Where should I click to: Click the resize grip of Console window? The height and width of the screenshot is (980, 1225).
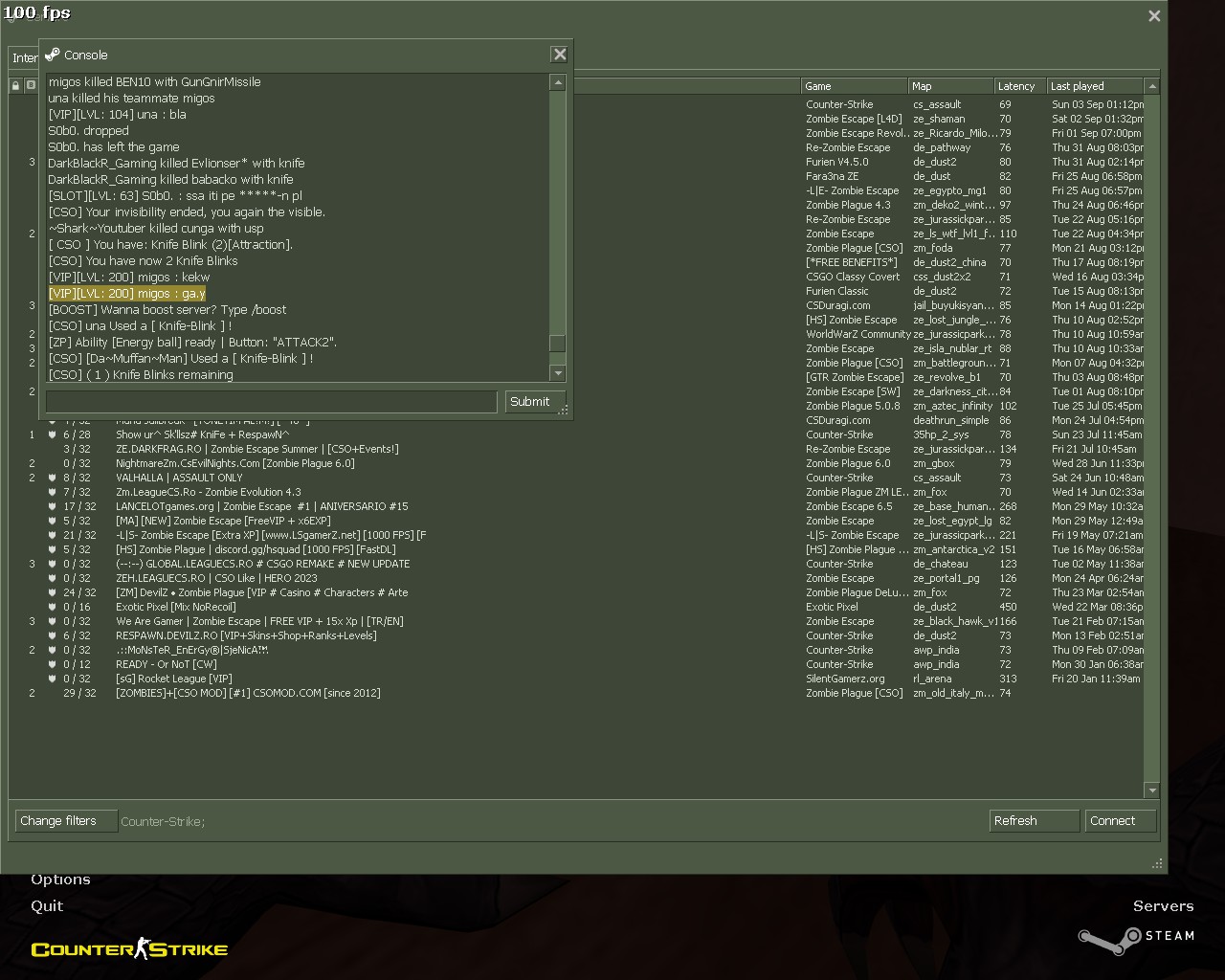[564, 410]
